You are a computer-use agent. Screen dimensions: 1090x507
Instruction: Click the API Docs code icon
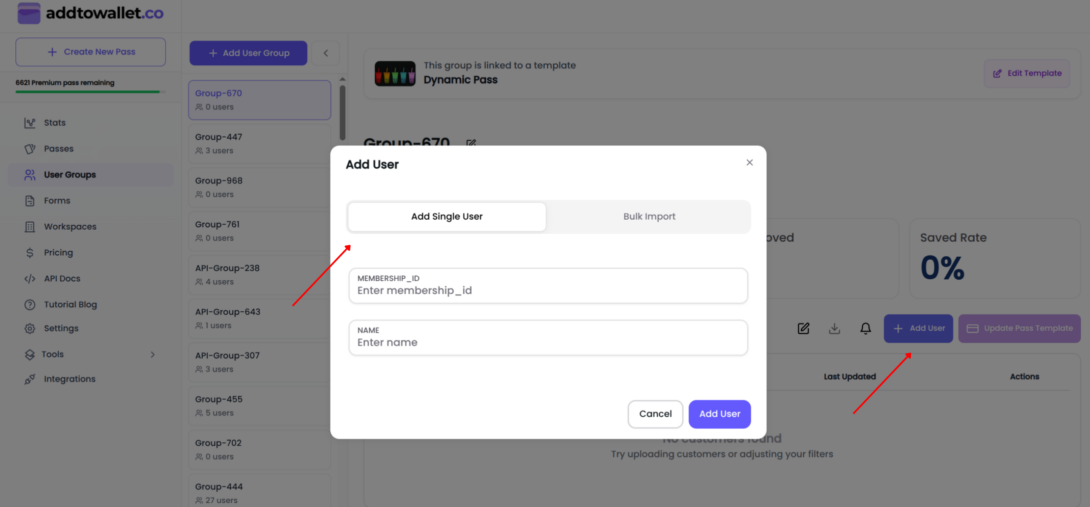coord(29,279)
